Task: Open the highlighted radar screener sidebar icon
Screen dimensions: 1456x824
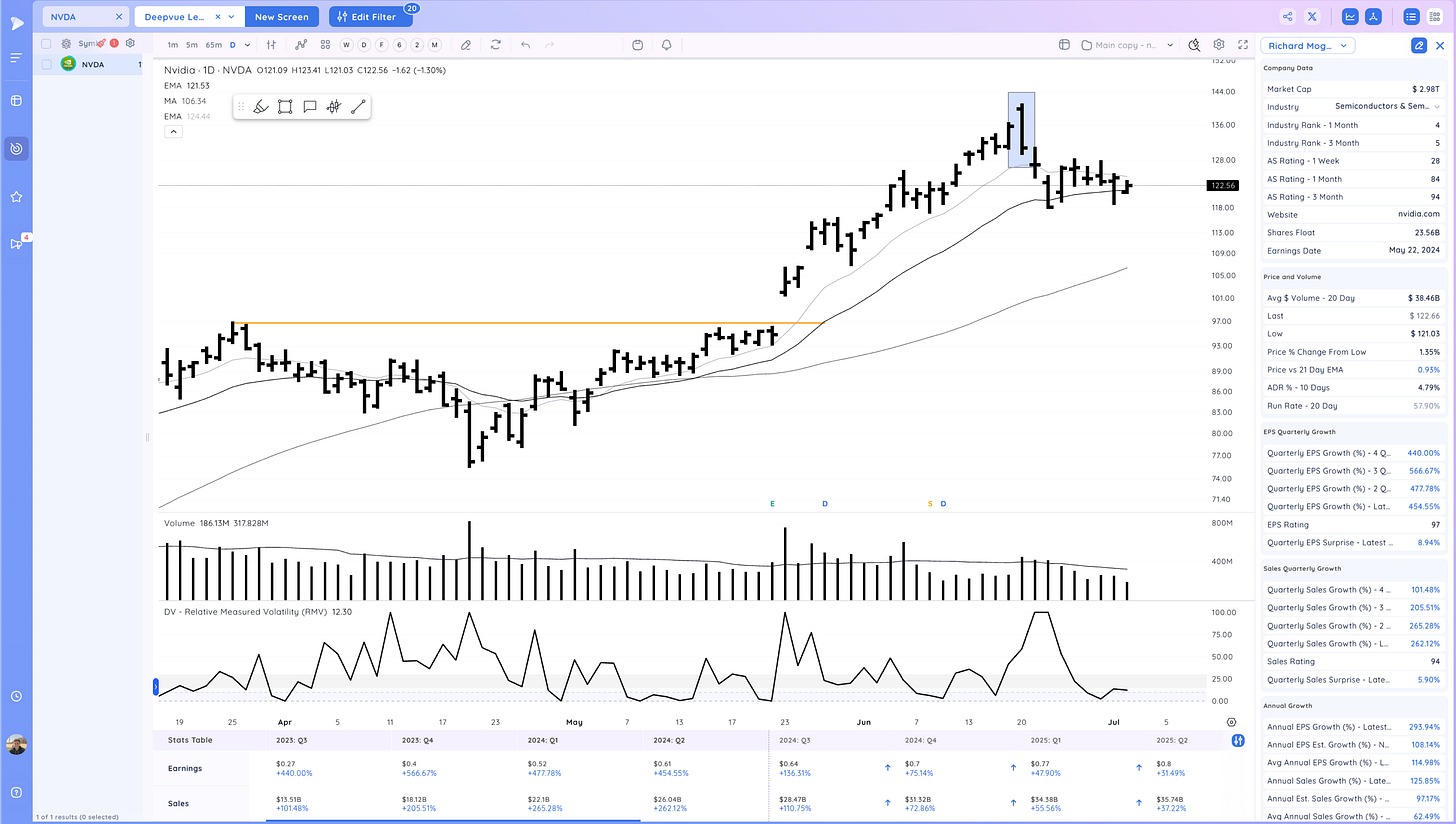Action: click(16, 149)
